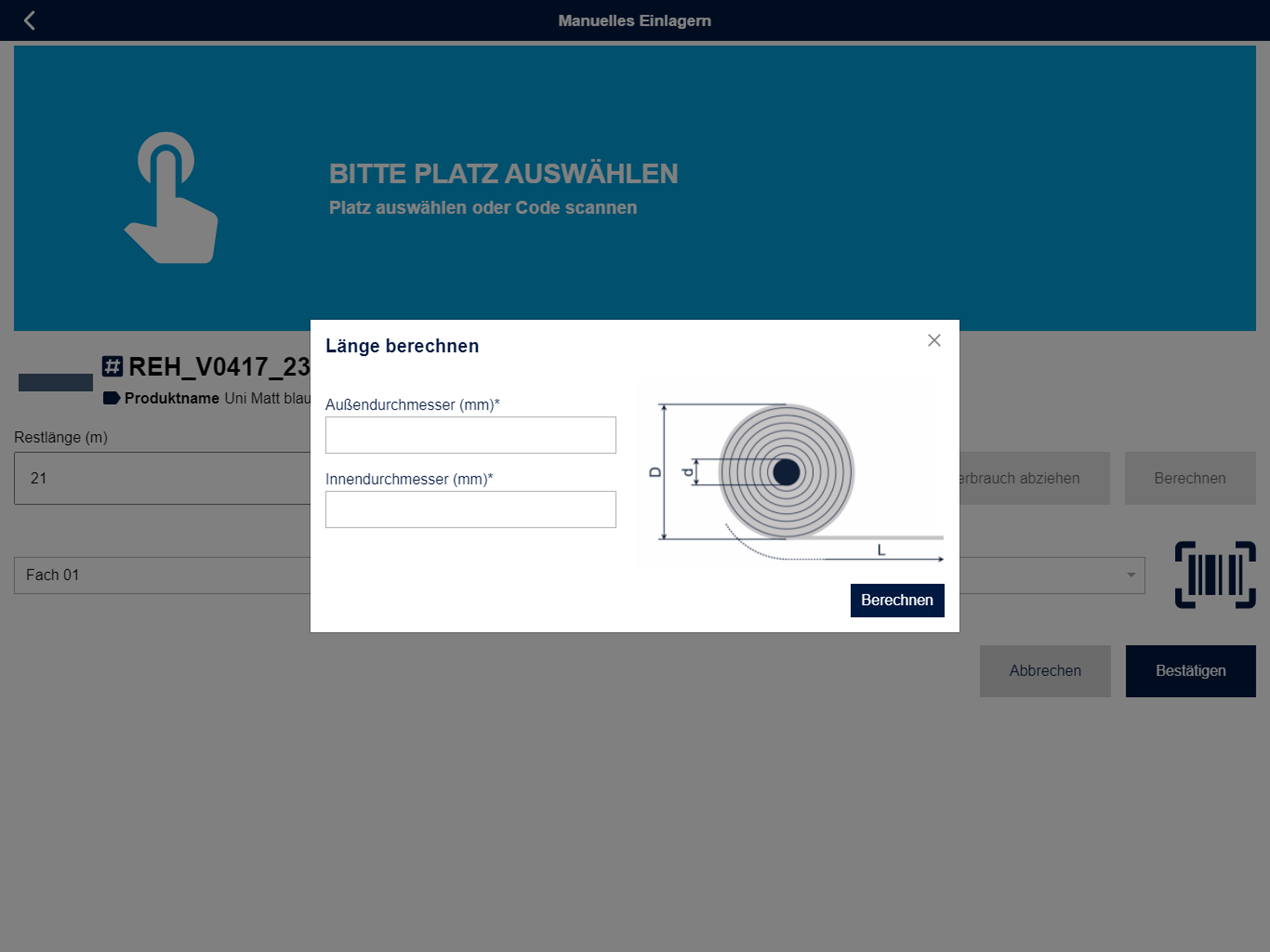
Task: Click the Abbrechen button
Action: point(1045,671)
